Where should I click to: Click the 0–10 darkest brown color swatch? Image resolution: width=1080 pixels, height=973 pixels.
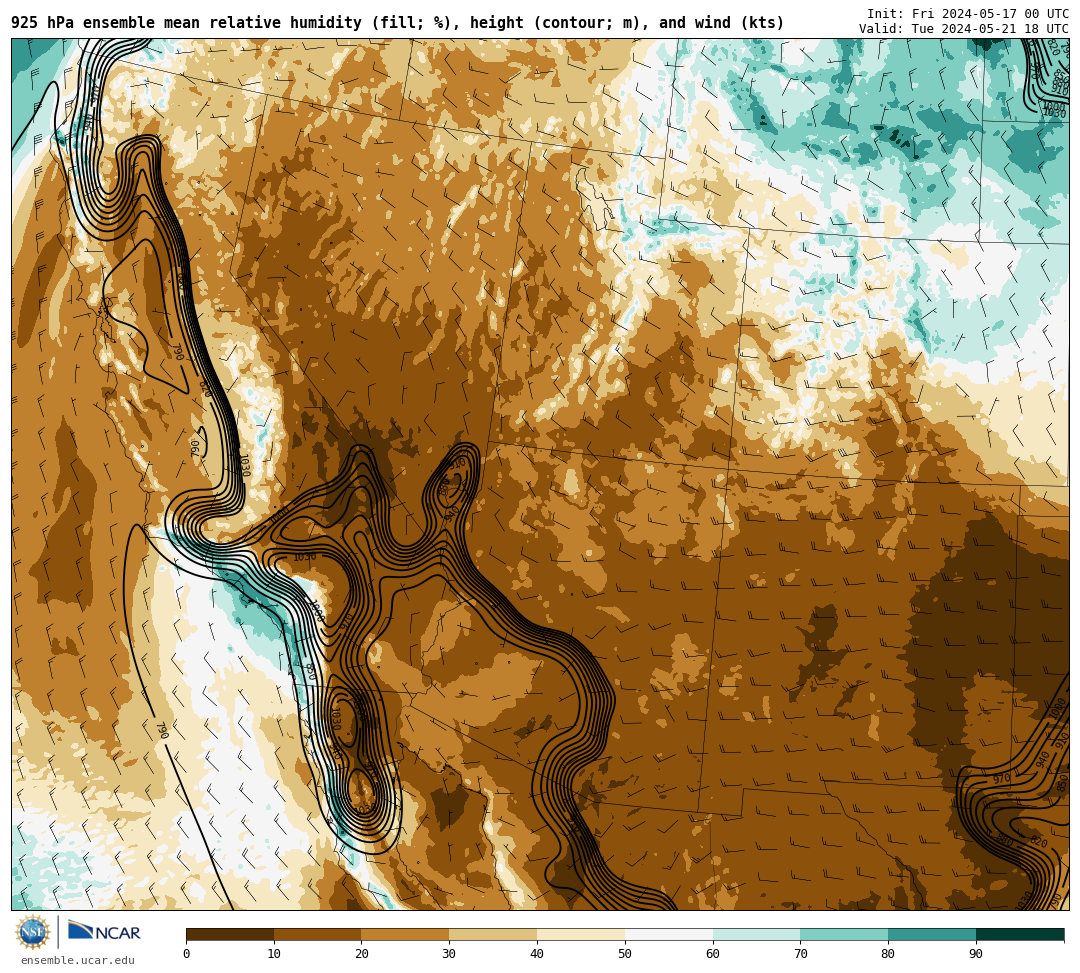tap(230, 934)
